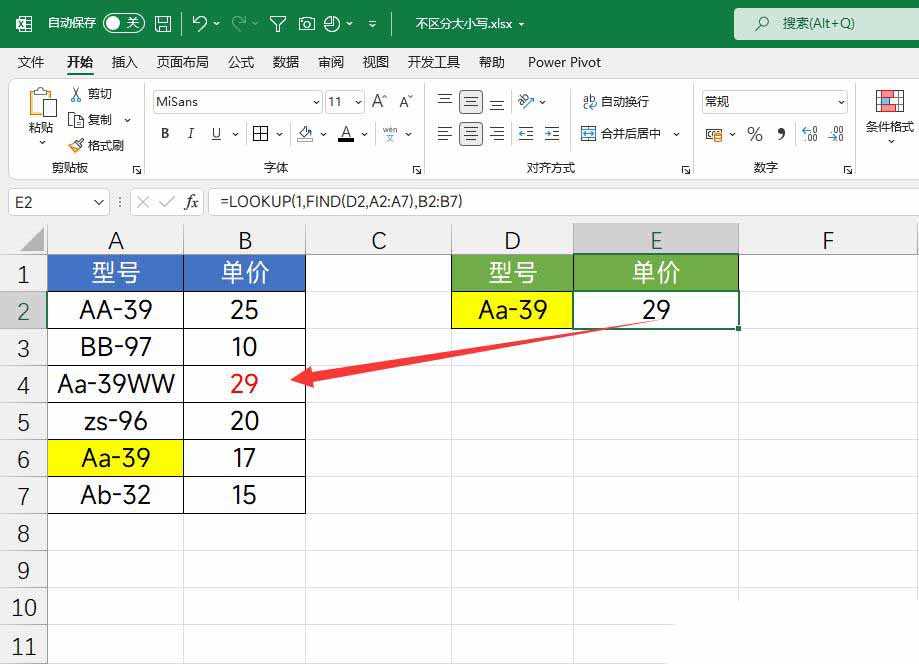Click the Cut (剪切) scissors icon

click(x=76, y=94)
